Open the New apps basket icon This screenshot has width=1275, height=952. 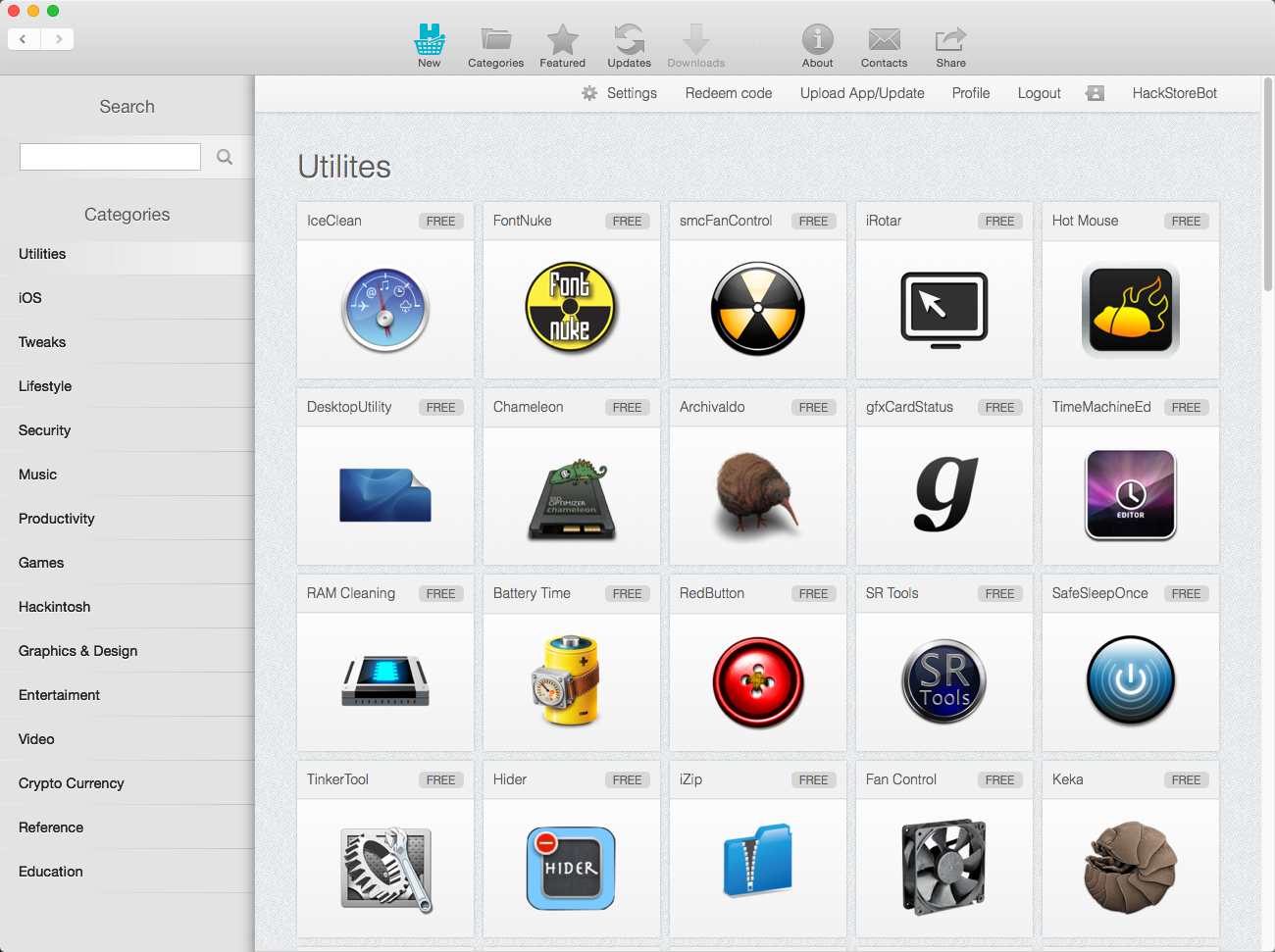pos(430,39)
